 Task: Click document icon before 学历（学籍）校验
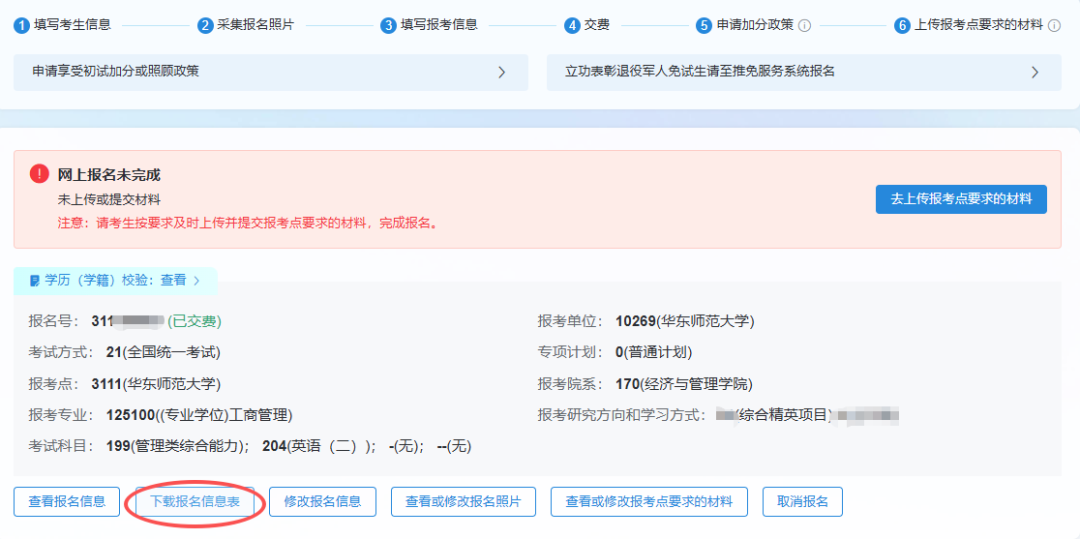coord(34,281)
